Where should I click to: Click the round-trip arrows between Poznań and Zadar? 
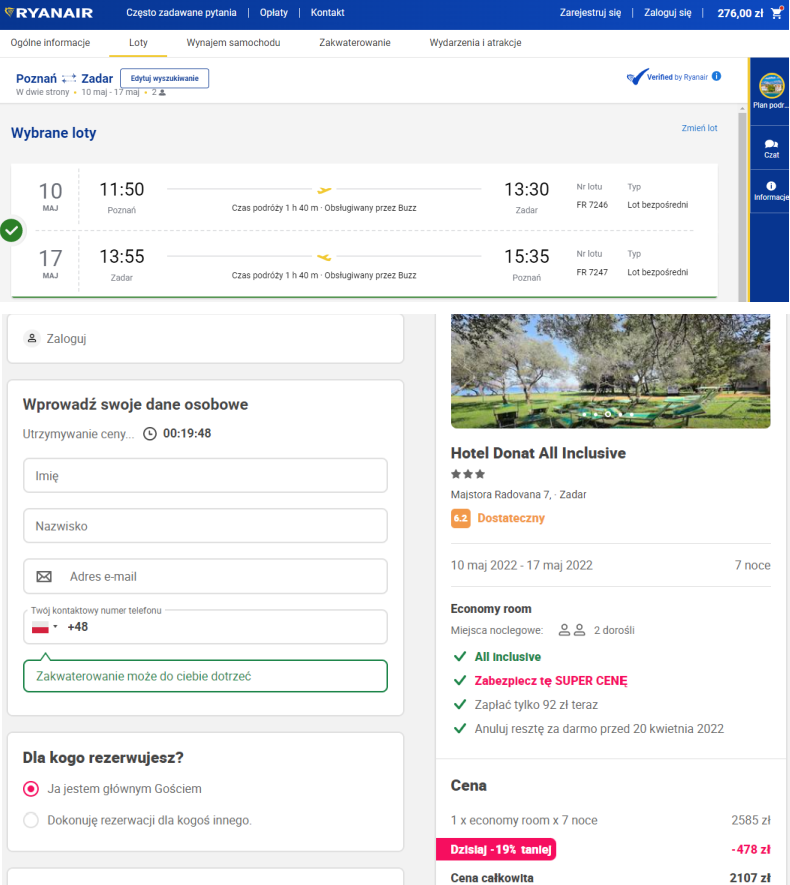pyautogui.click(x=69, y=78)
